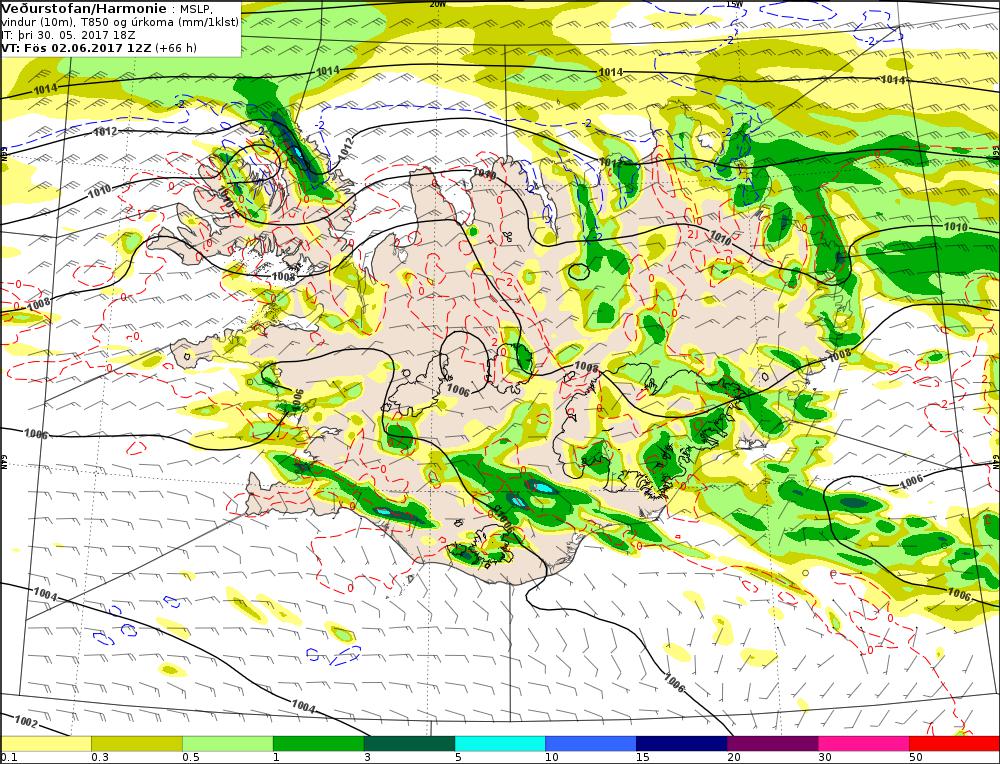Screen dimensions: 1000x764
Task: Click the olive 0.3–0.5 legend swatch
Action: coord(136,743)
